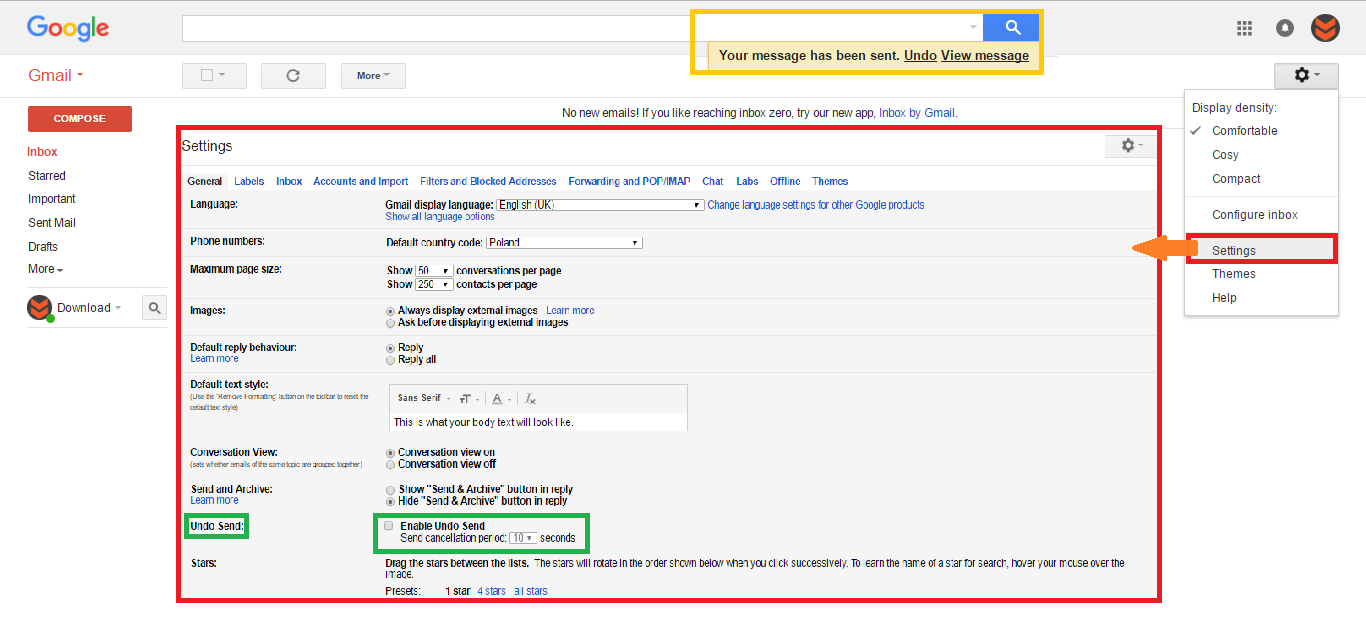Image resolution: width=1366 pixels, height=626 pixels.
Task: Choose Settings in the gear menu
Action: click(1261, 250)
